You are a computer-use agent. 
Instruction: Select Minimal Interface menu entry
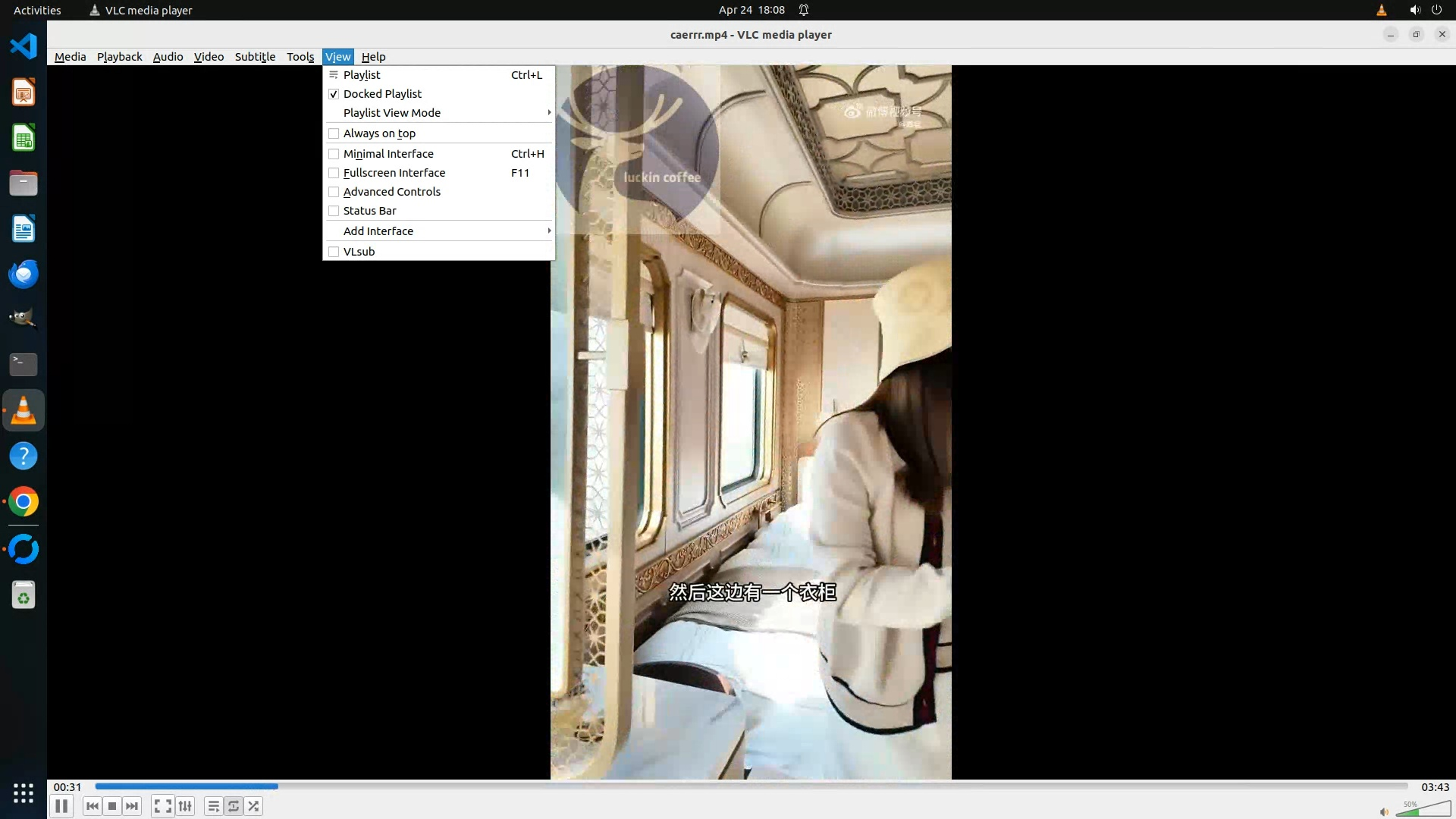click(388, 154)
